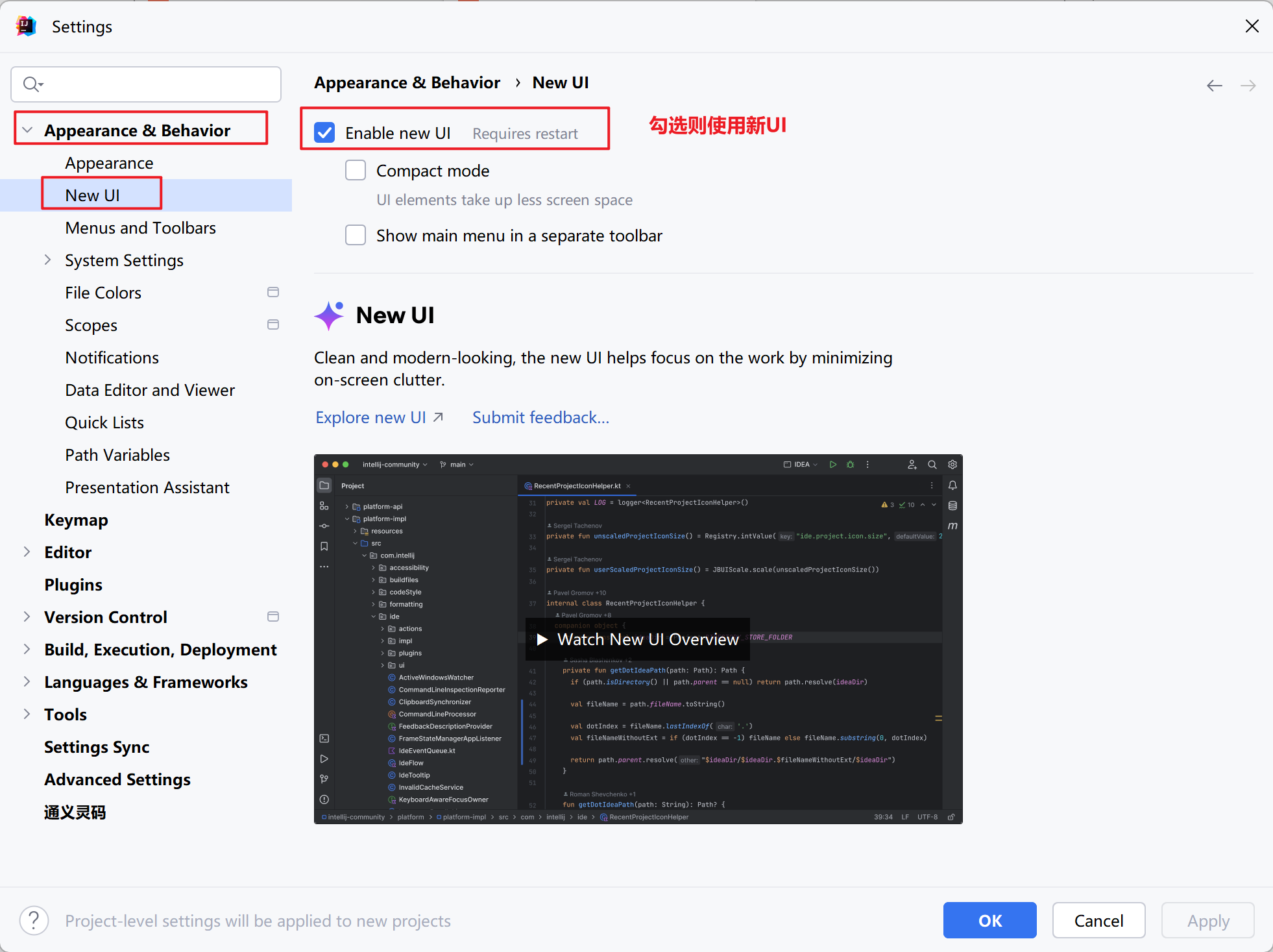
Task: Expand the Tools section
Action: click(27, 714)
